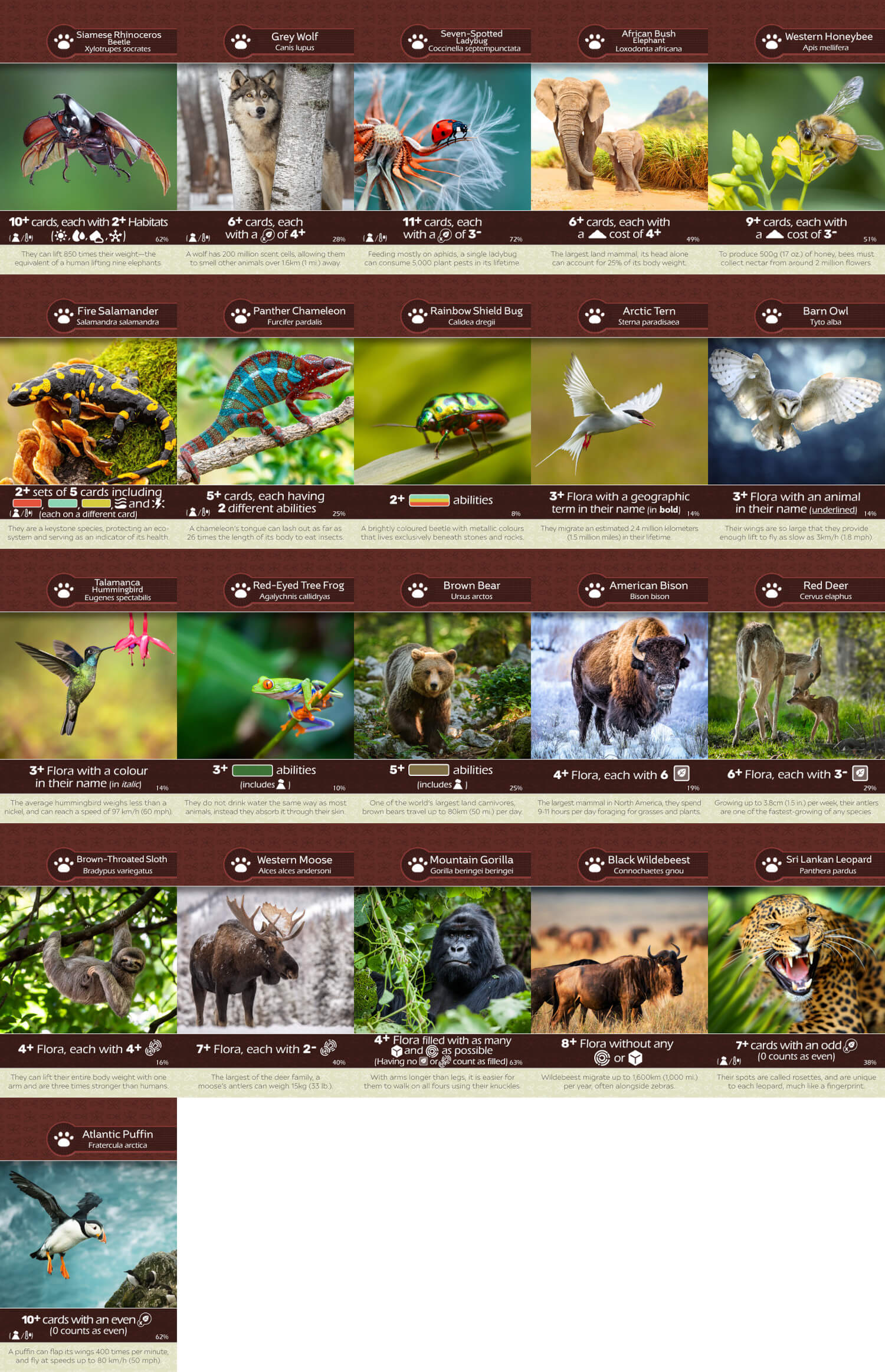Click the mountain cost icon on African Bush Elephant card

coord(597,234)
